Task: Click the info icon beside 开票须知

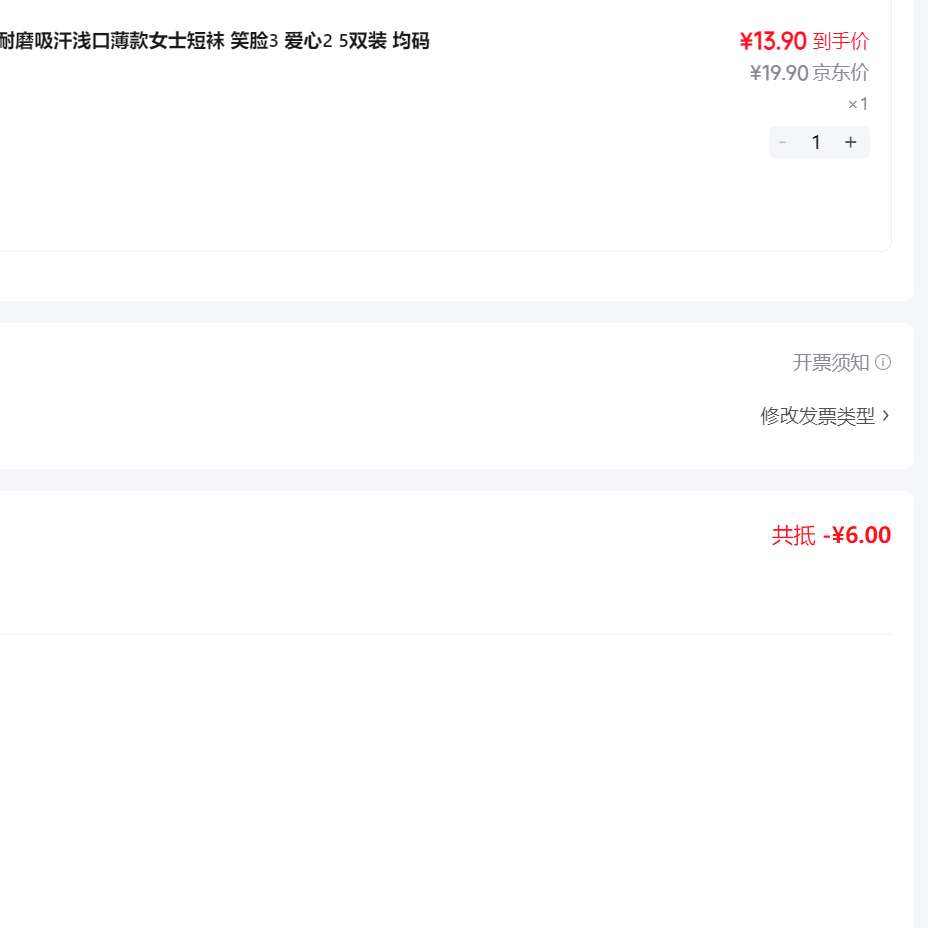Action: point(883,362)
